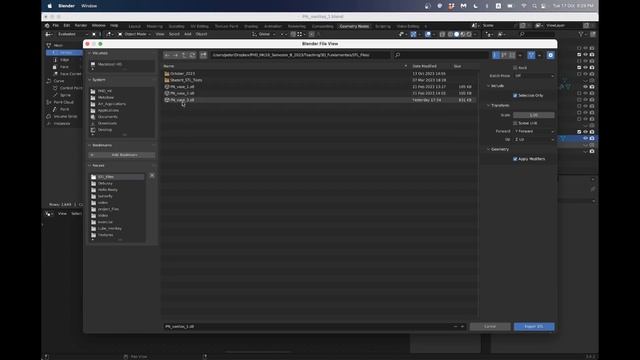Switch file display to vertical list mode
Viewport: 640px width, 360px height.
(496, 55)
